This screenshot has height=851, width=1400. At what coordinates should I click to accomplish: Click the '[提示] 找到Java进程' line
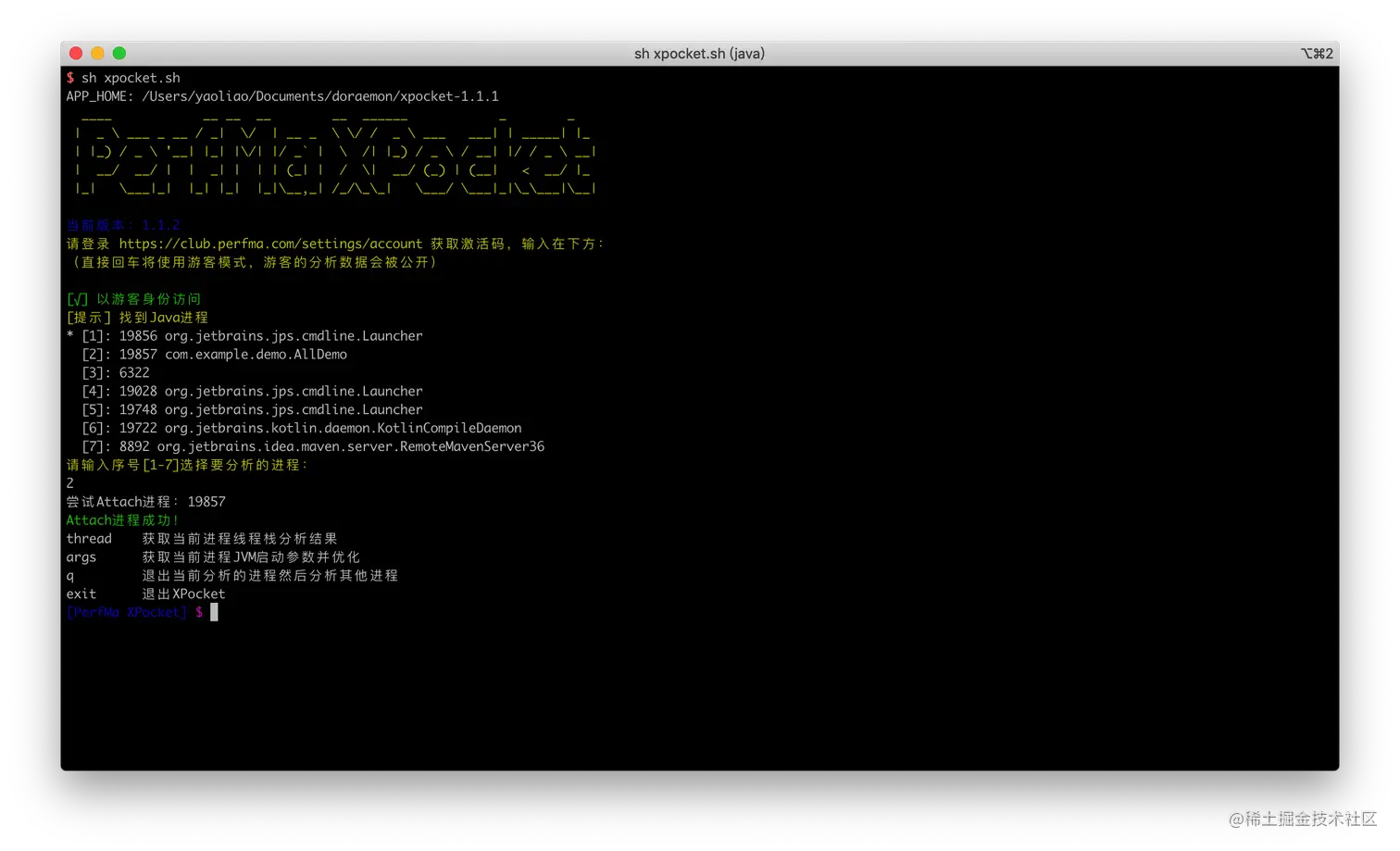click(x=137, y=318)
